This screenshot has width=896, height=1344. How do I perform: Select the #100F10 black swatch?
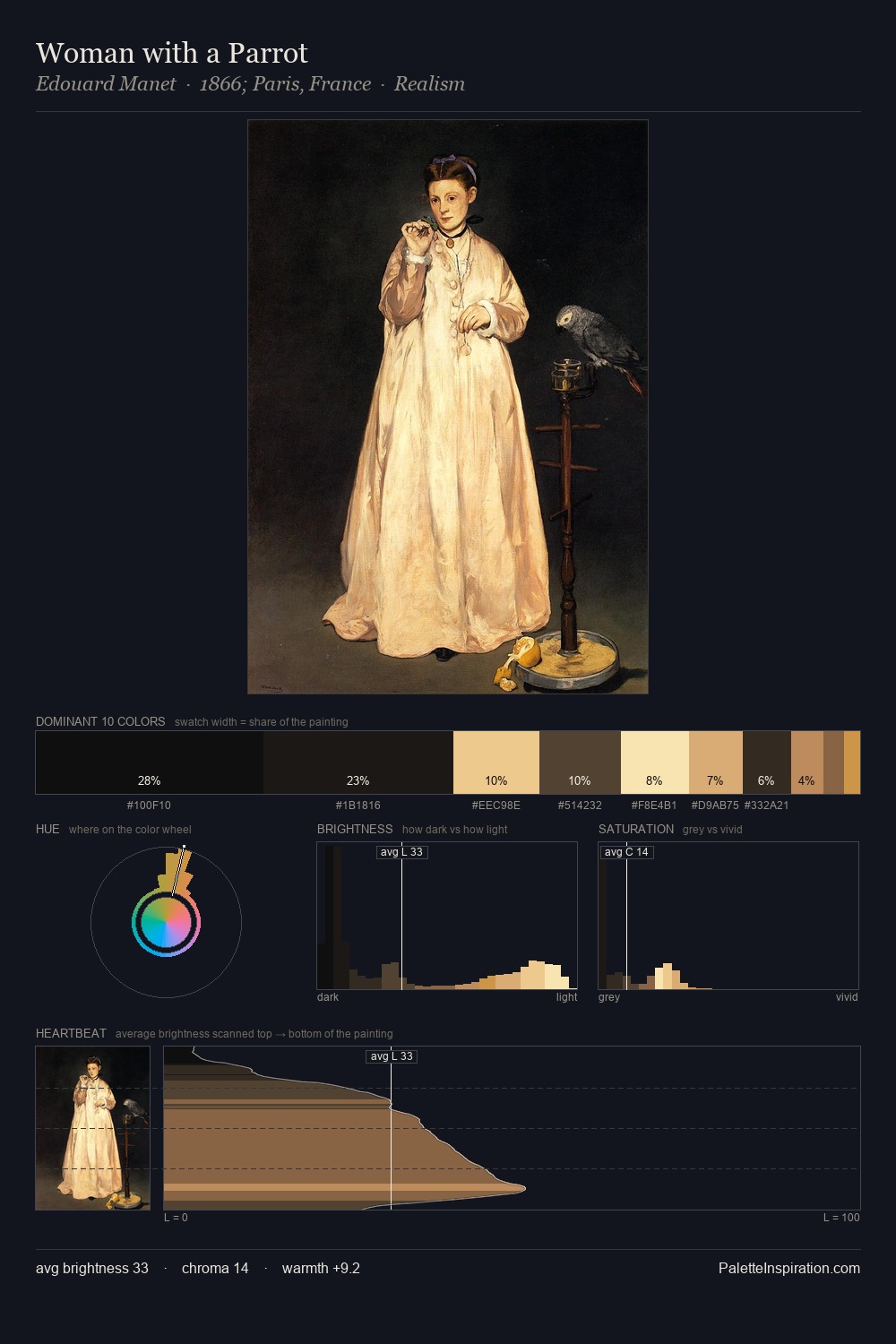coord(150,762)
